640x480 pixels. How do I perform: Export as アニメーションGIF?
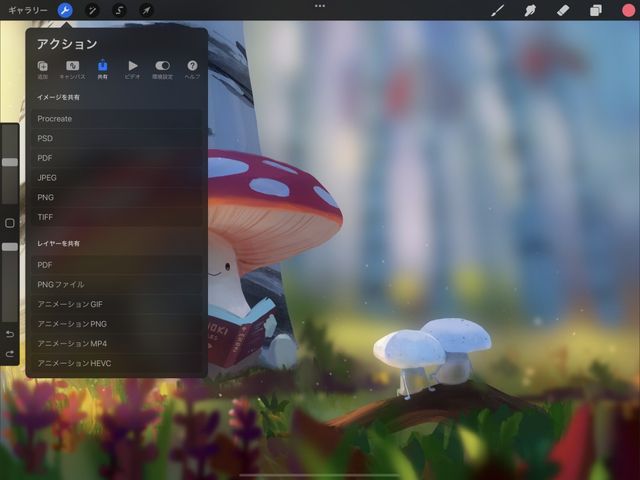tap(117, 304)
